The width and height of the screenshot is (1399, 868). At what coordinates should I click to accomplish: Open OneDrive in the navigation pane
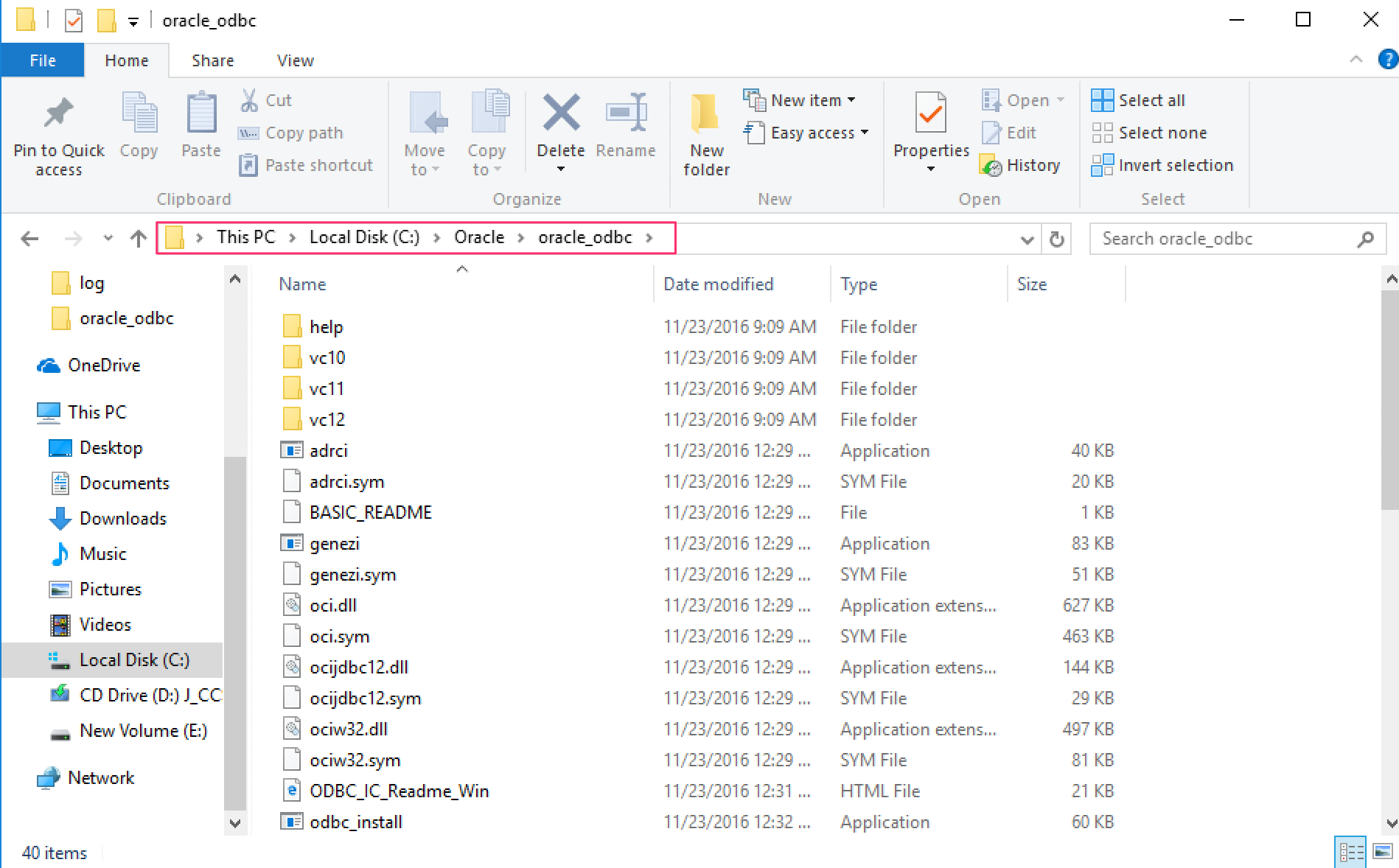click(103, 365)
